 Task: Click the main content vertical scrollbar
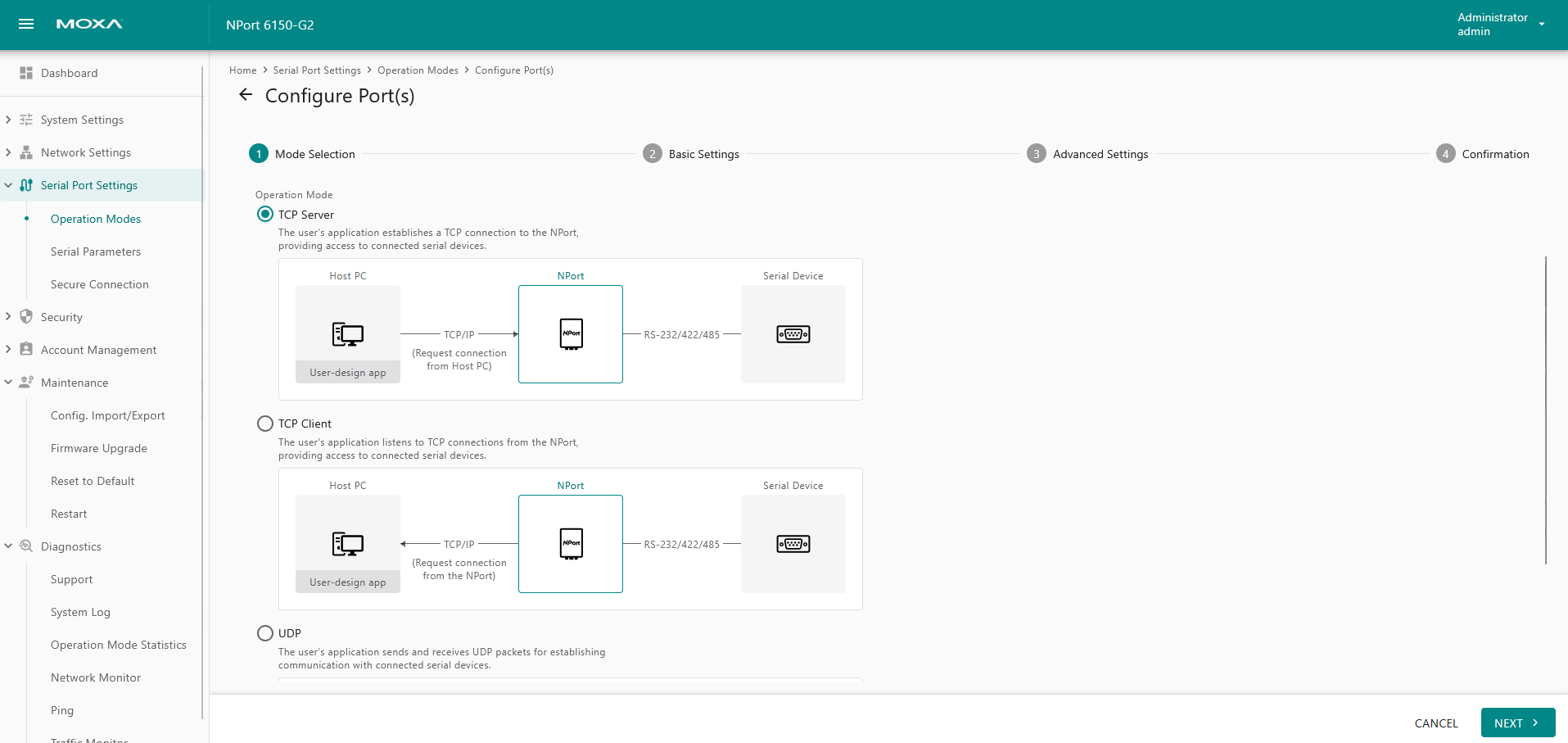[1545, 410]
